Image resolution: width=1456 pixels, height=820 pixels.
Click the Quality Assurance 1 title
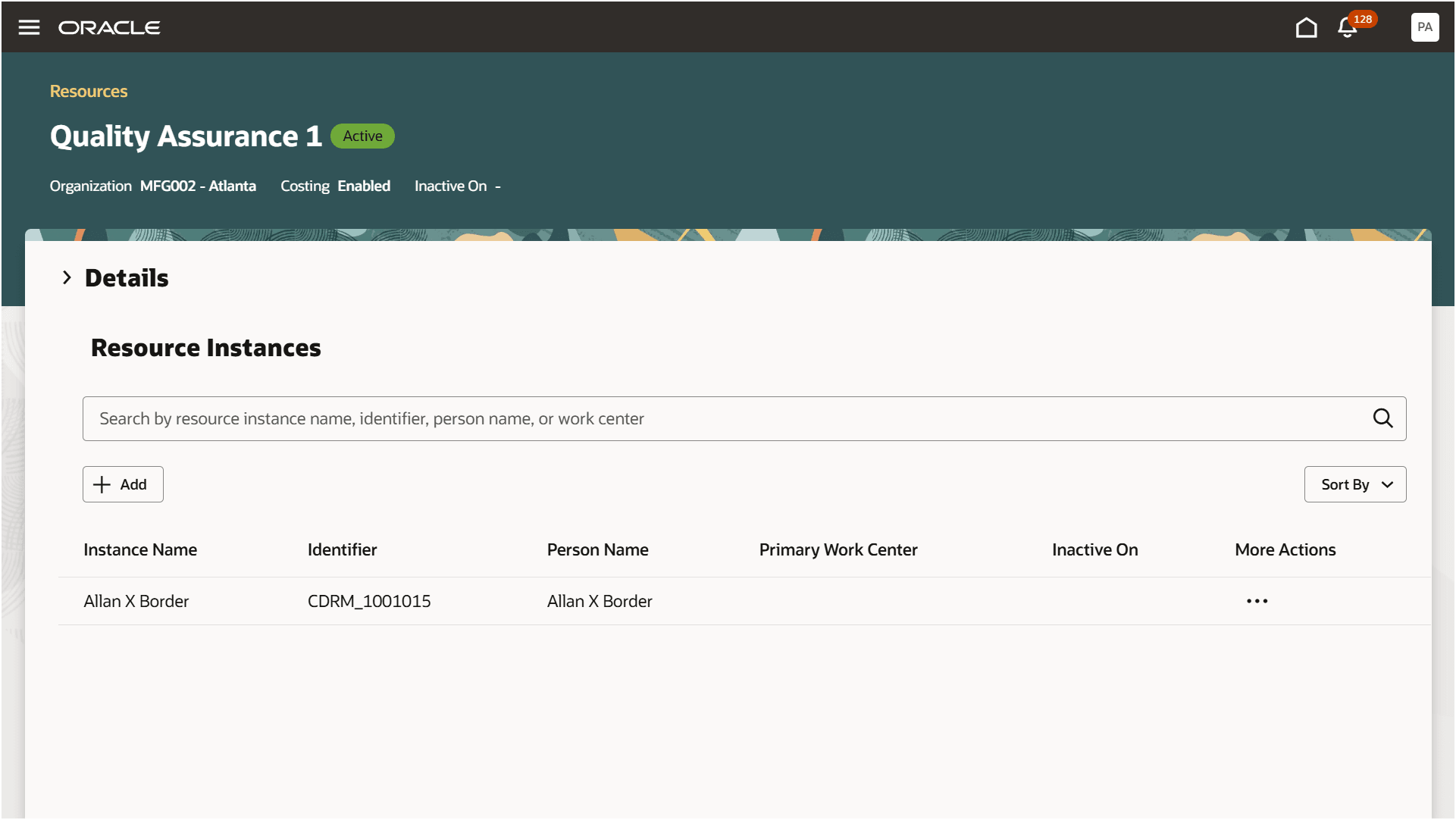186,136
